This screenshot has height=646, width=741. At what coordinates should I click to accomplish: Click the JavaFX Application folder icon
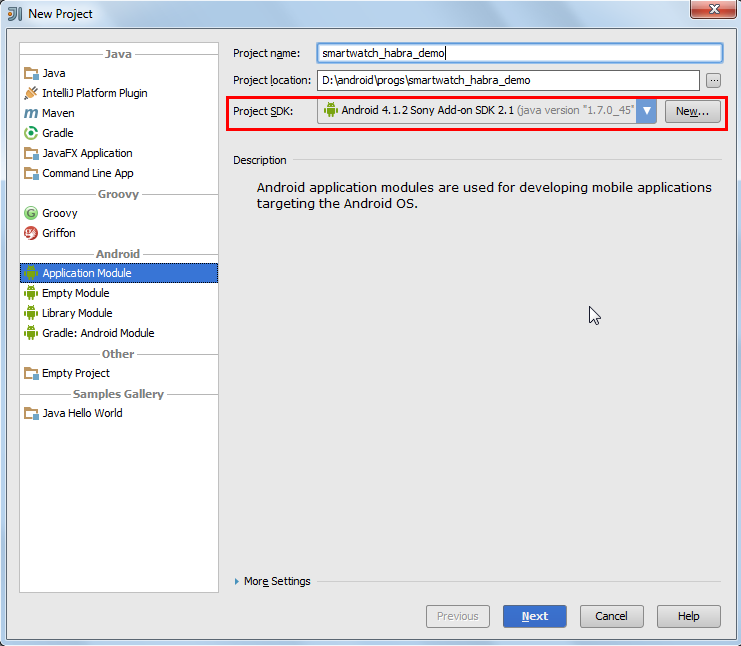pyautogui.click(x=31, y=153)
